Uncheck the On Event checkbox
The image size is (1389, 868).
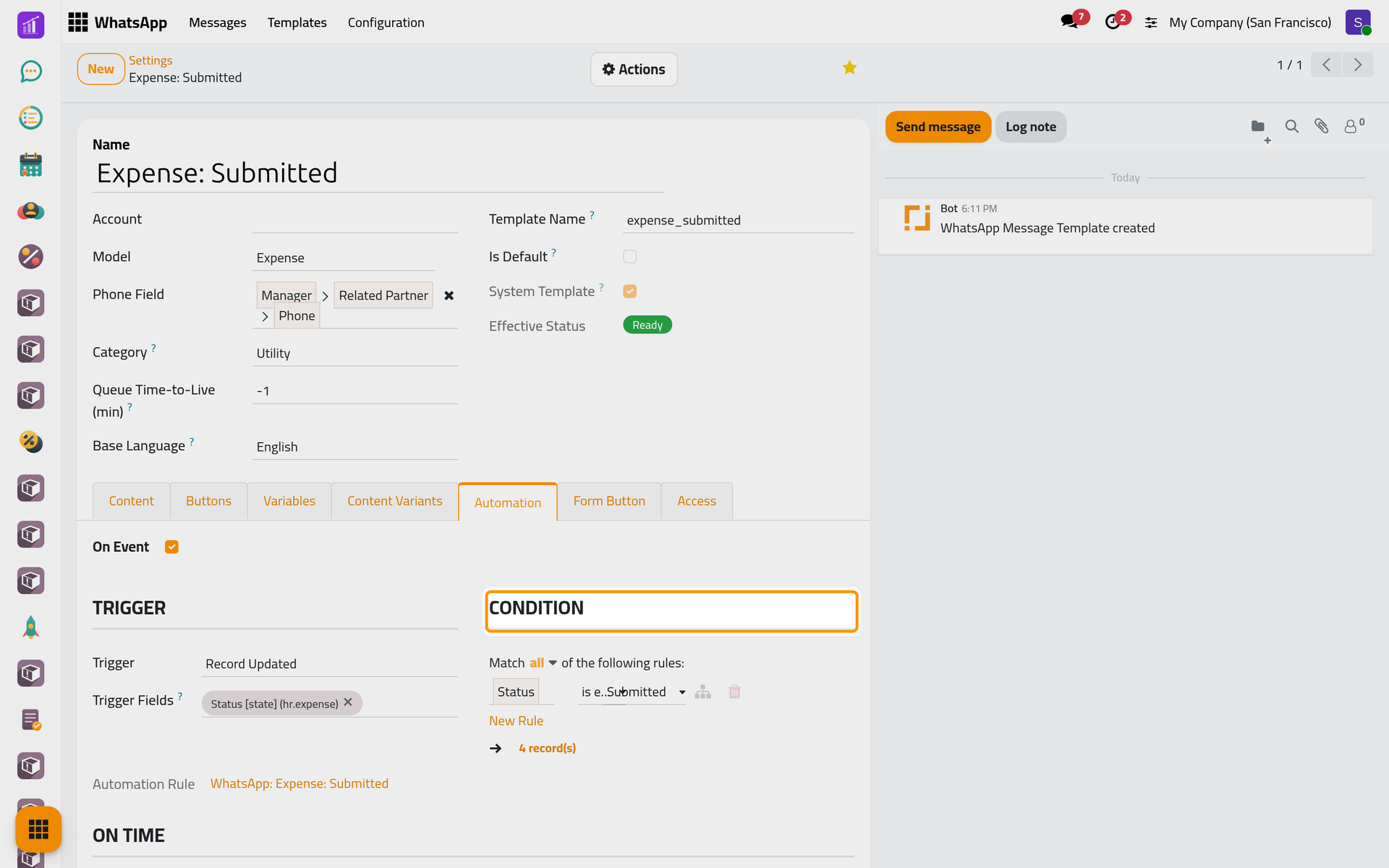[171, 548]
